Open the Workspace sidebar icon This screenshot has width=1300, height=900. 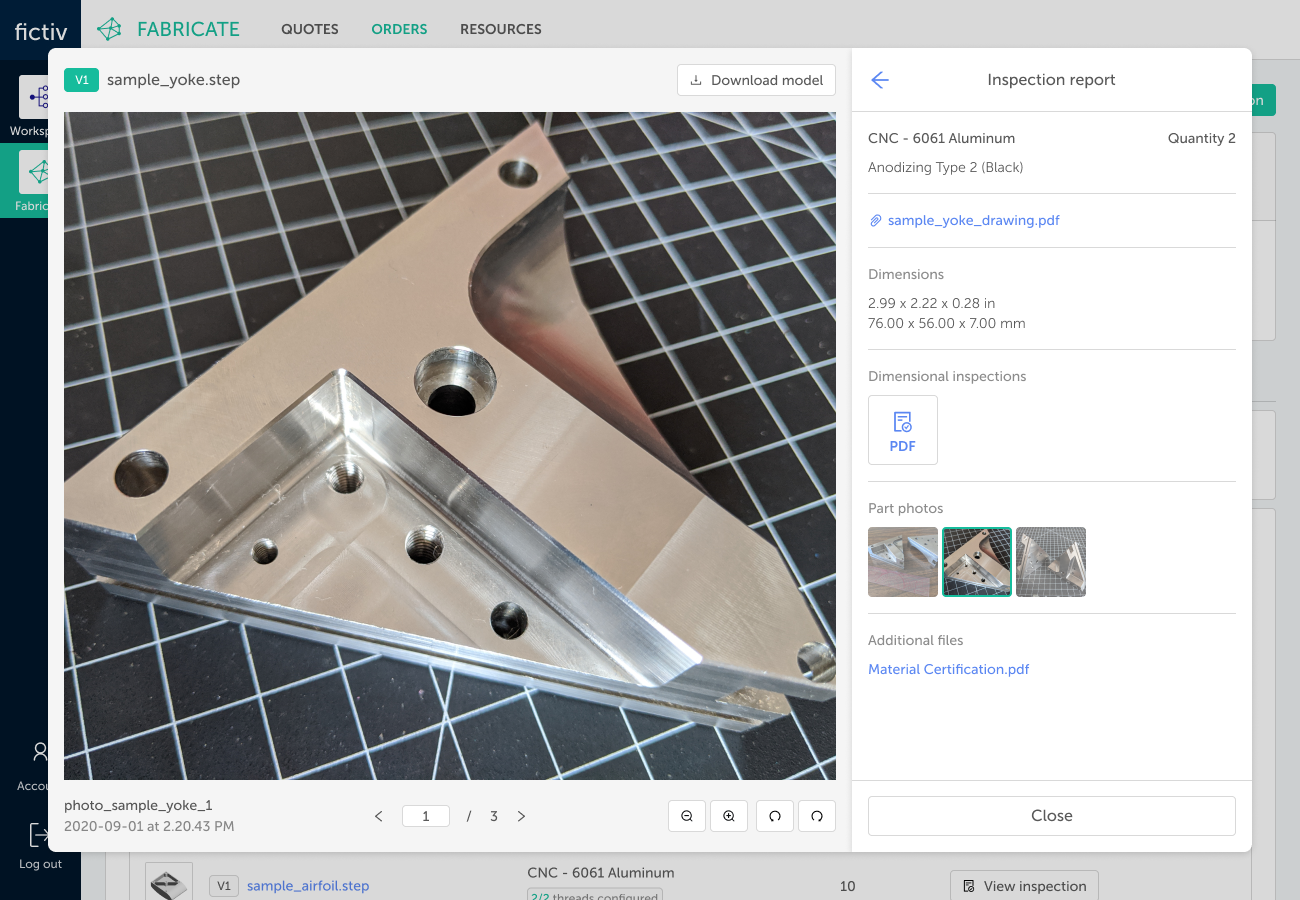click(38, 98)
